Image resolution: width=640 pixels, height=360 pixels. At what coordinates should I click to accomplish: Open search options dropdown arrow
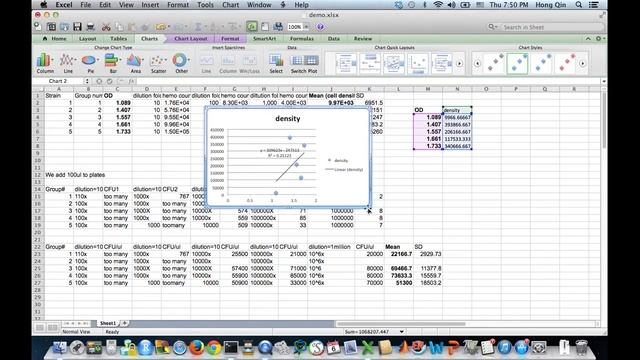pos(492,27)
